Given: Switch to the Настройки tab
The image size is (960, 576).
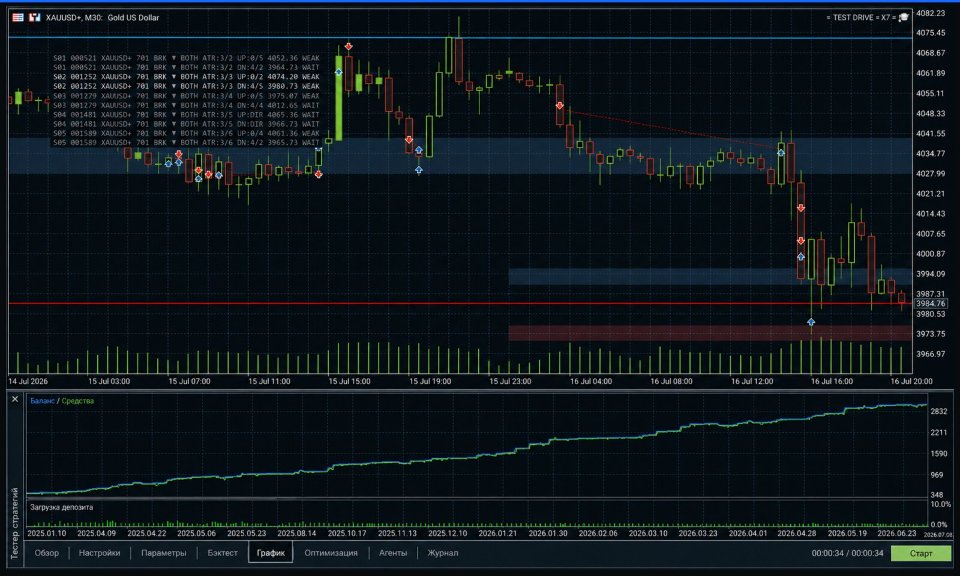Looking at the screenshot, I should (99, 553).
